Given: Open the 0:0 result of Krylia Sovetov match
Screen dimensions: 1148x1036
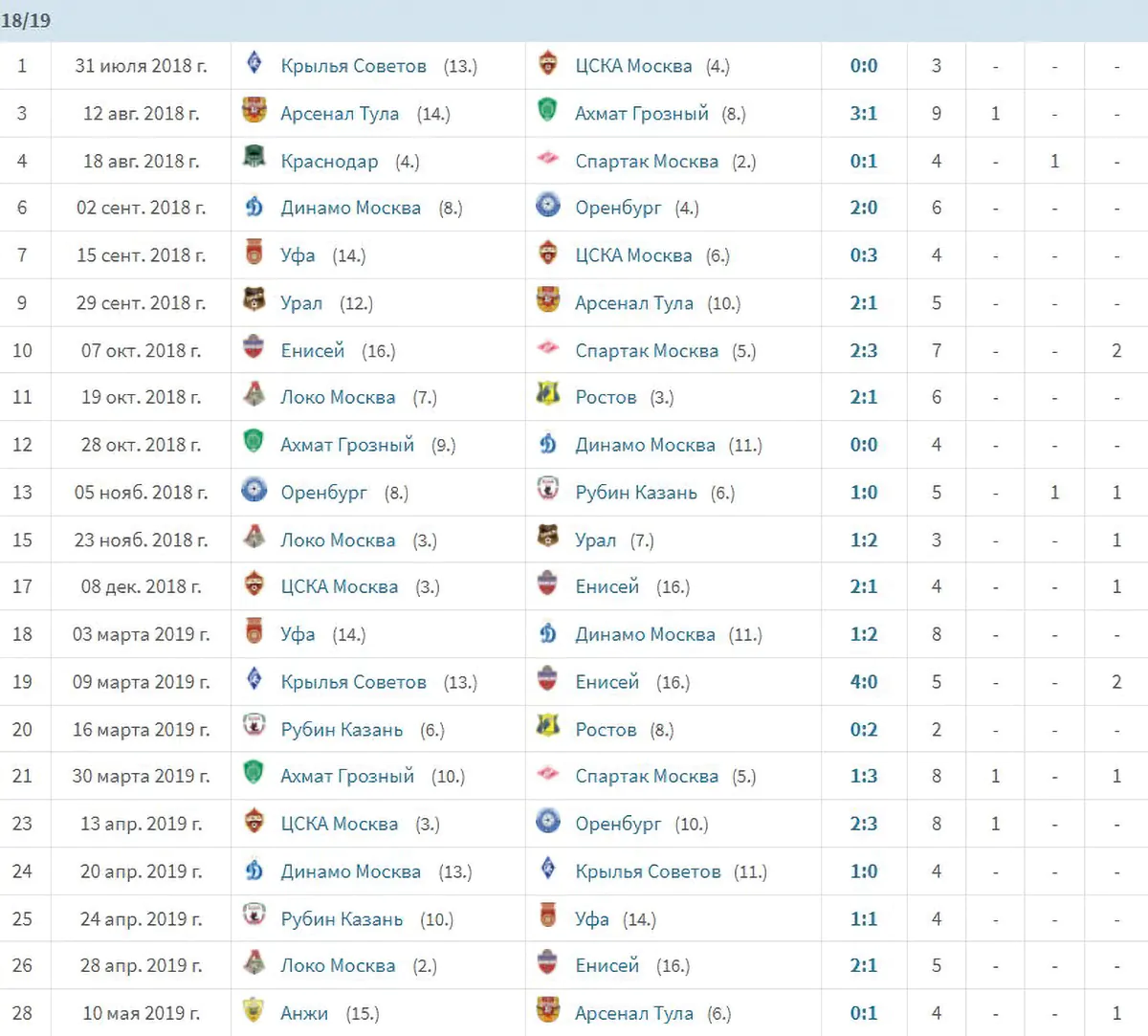Looking at the screenshot, I should click(863, 65).
